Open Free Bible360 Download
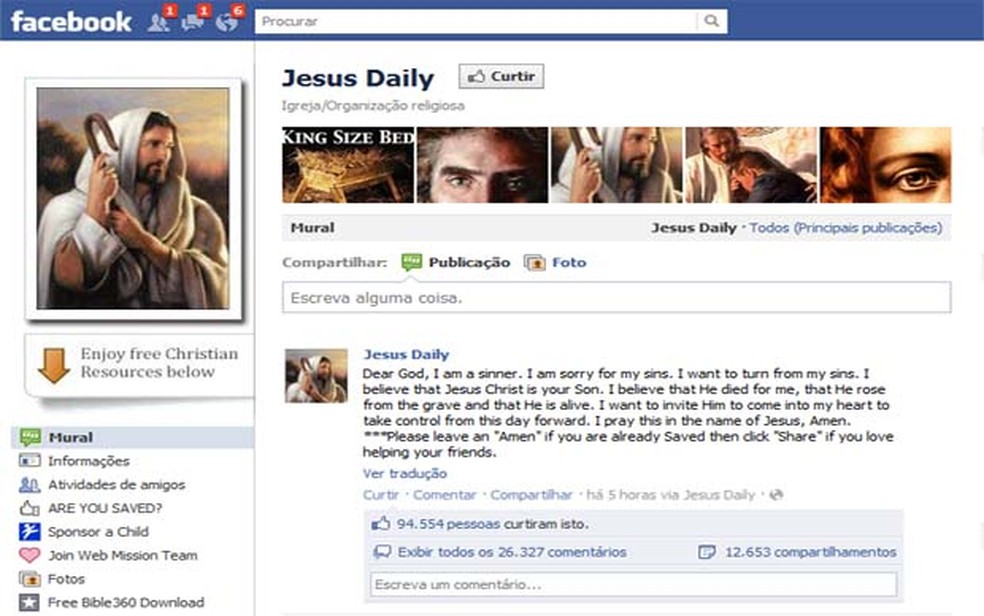 [x=126, y=602]
